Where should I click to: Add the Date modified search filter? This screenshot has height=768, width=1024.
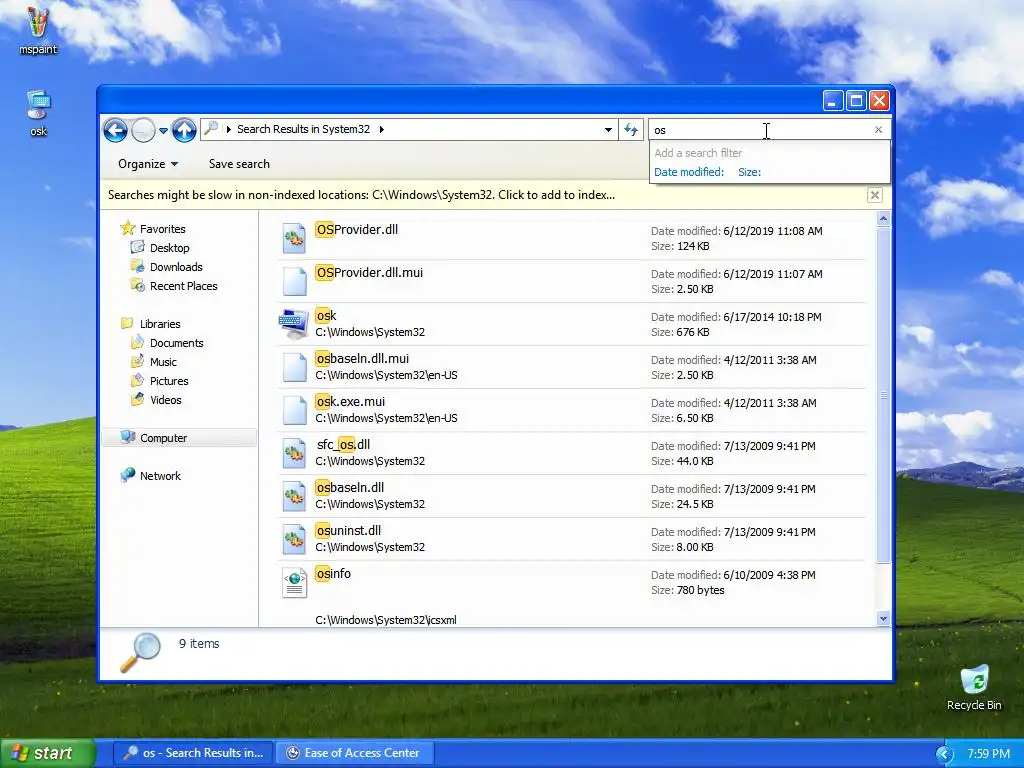689,172
